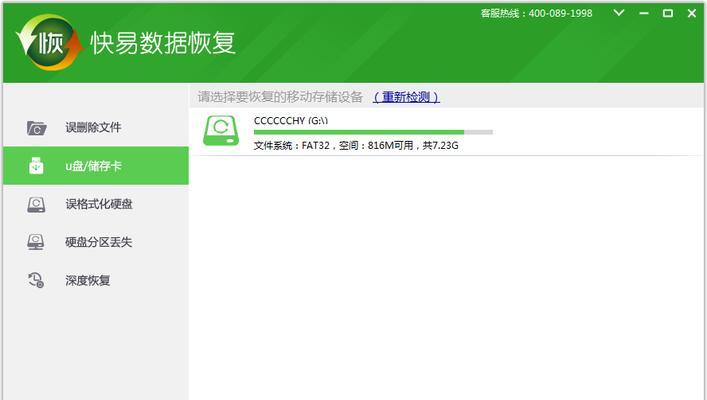This screenshot has height=400, width=707.
Task: Select the CCCCCCHY (G:\) device name
Action: click(291, 121)
